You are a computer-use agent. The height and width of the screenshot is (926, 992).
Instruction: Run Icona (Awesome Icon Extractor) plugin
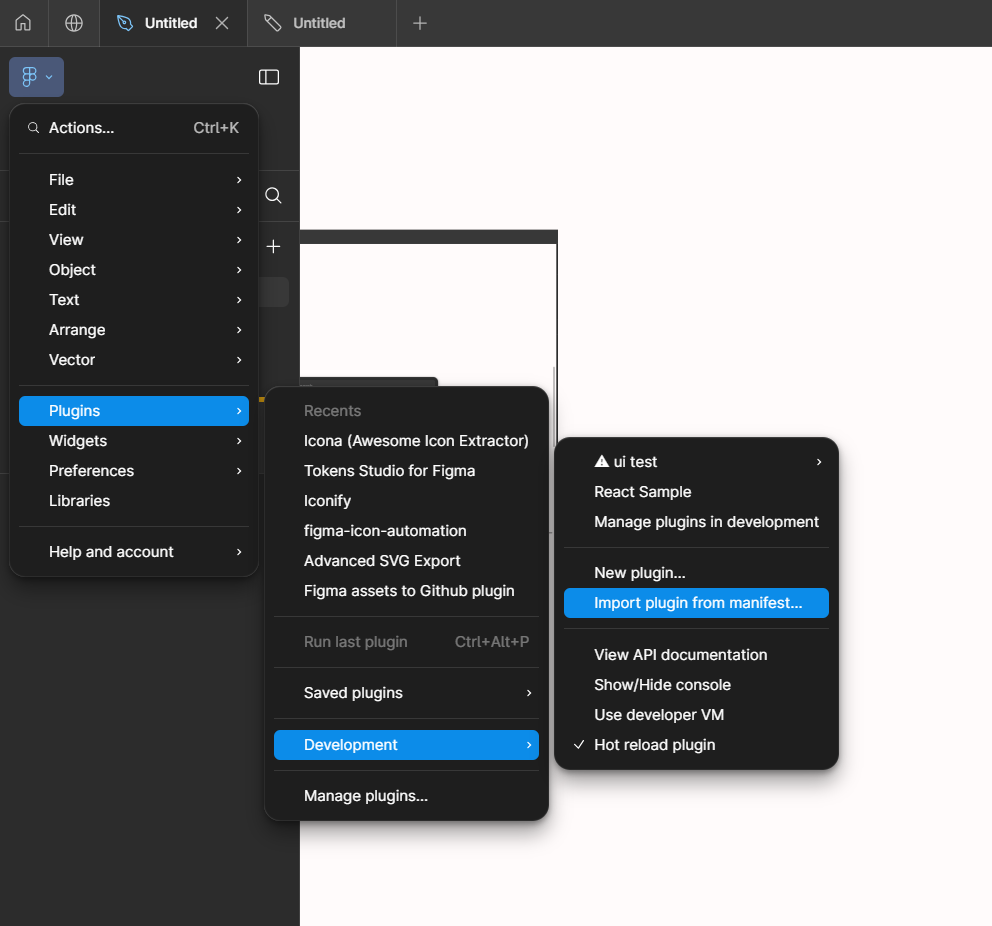coord(406,441)
